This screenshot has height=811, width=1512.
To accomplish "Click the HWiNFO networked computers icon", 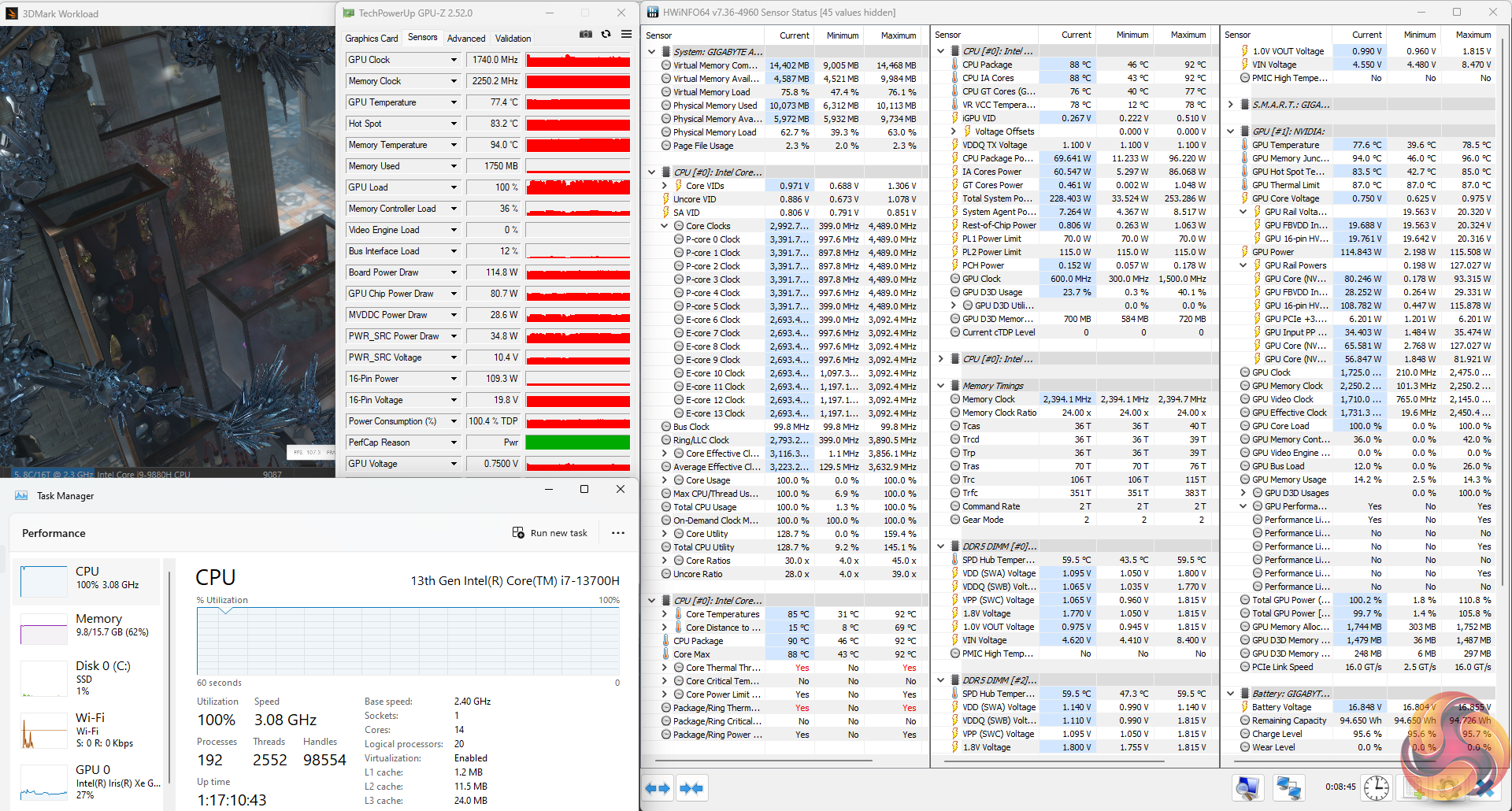I will pyautogui.click(x=1288, y=787).
